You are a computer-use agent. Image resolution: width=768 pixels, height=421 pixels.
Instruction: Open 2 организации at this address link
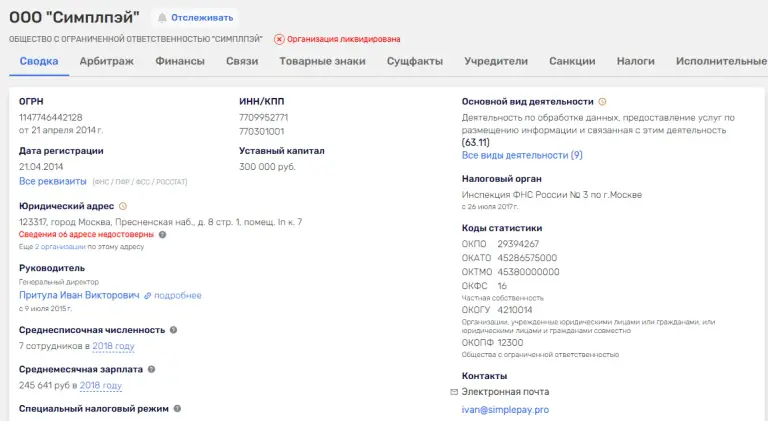tap(60, 247)
